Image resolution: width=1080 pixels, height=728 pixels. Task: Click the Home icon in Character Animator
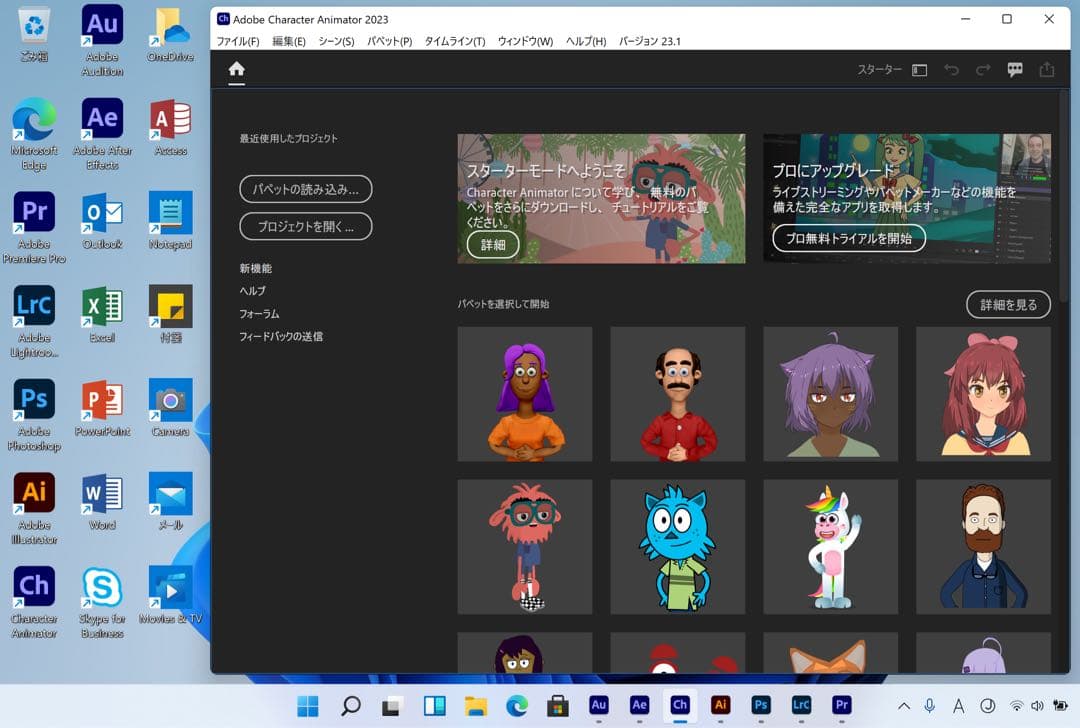click(236, 70)
